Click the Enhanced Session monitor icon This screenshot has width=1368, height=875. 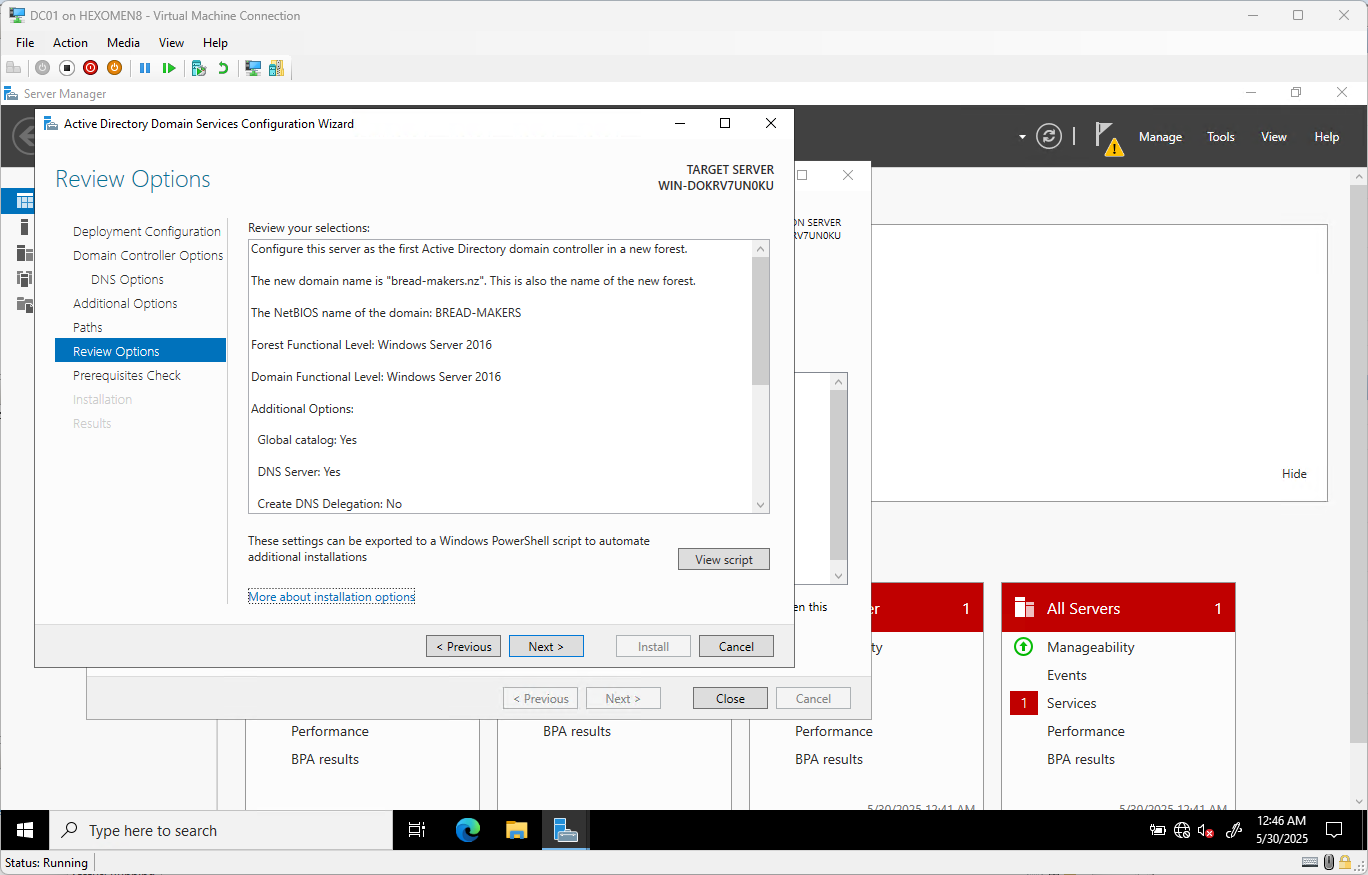tap(253, 68)
